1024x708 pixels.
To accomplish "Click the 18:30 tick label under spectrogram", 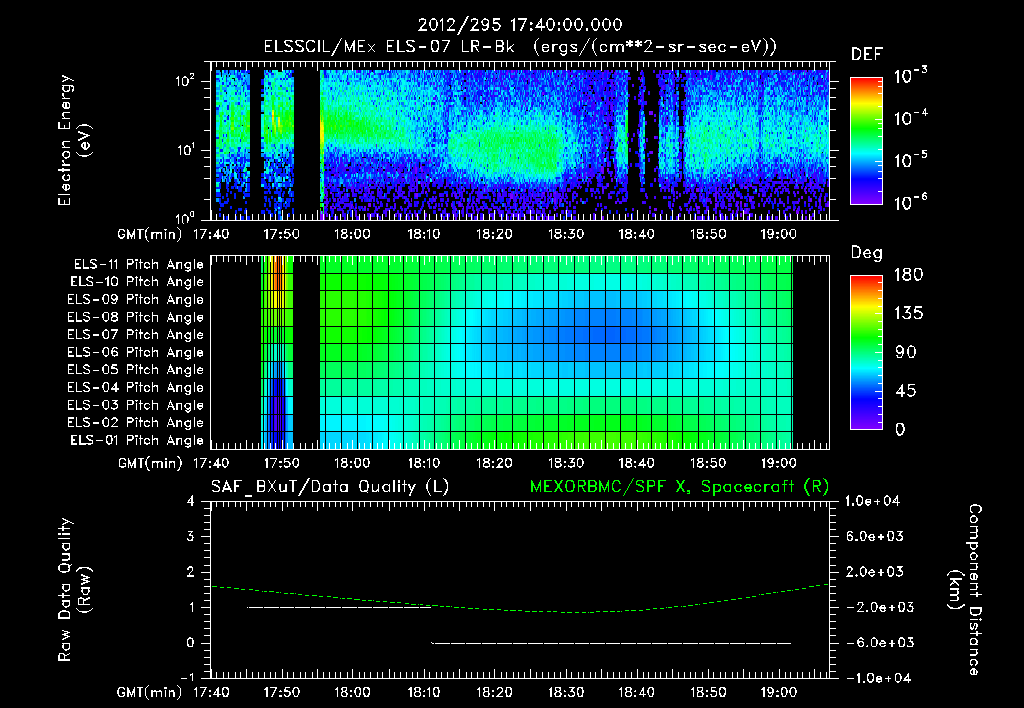I will click(566, 234).
